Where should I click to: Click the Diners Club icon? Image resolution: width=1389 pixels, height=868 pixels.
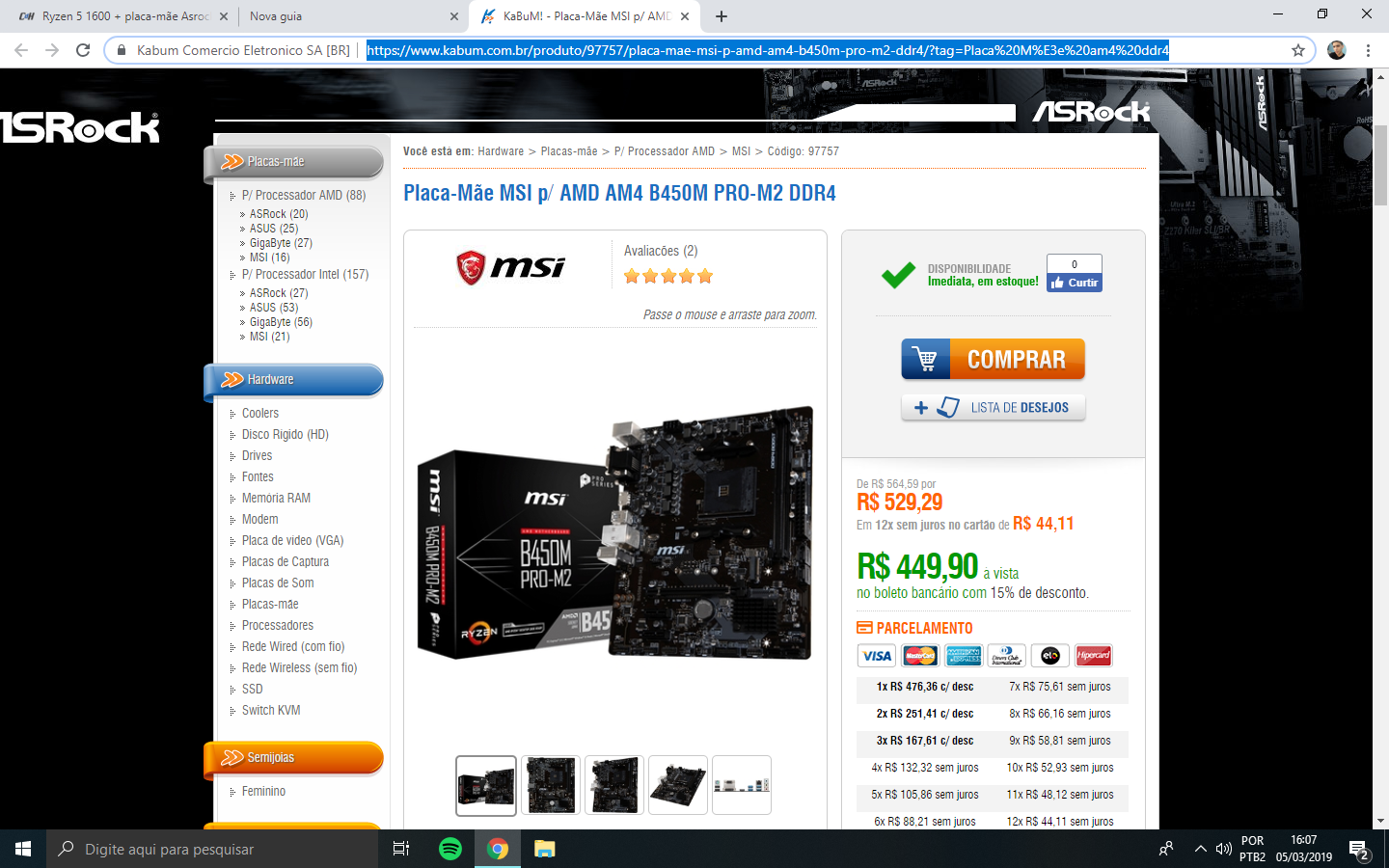coord(1006,656)
